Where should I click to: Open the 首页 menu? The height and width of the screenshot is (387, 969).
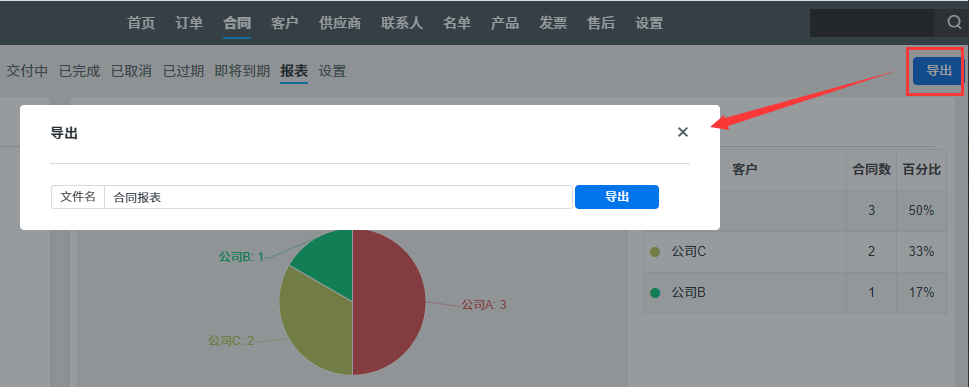point(141,23)
